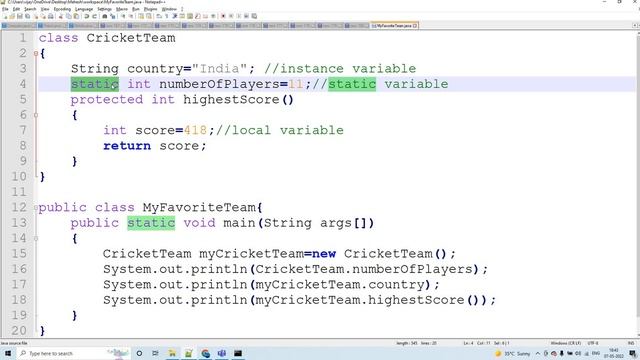Open the File menu

(x=5, y=9)
